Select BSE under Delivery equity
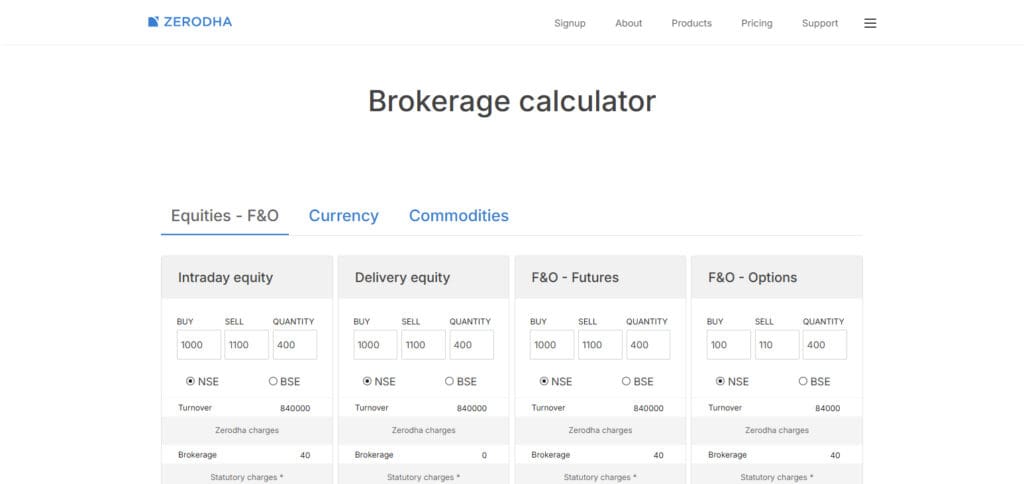 click(449, 381)
